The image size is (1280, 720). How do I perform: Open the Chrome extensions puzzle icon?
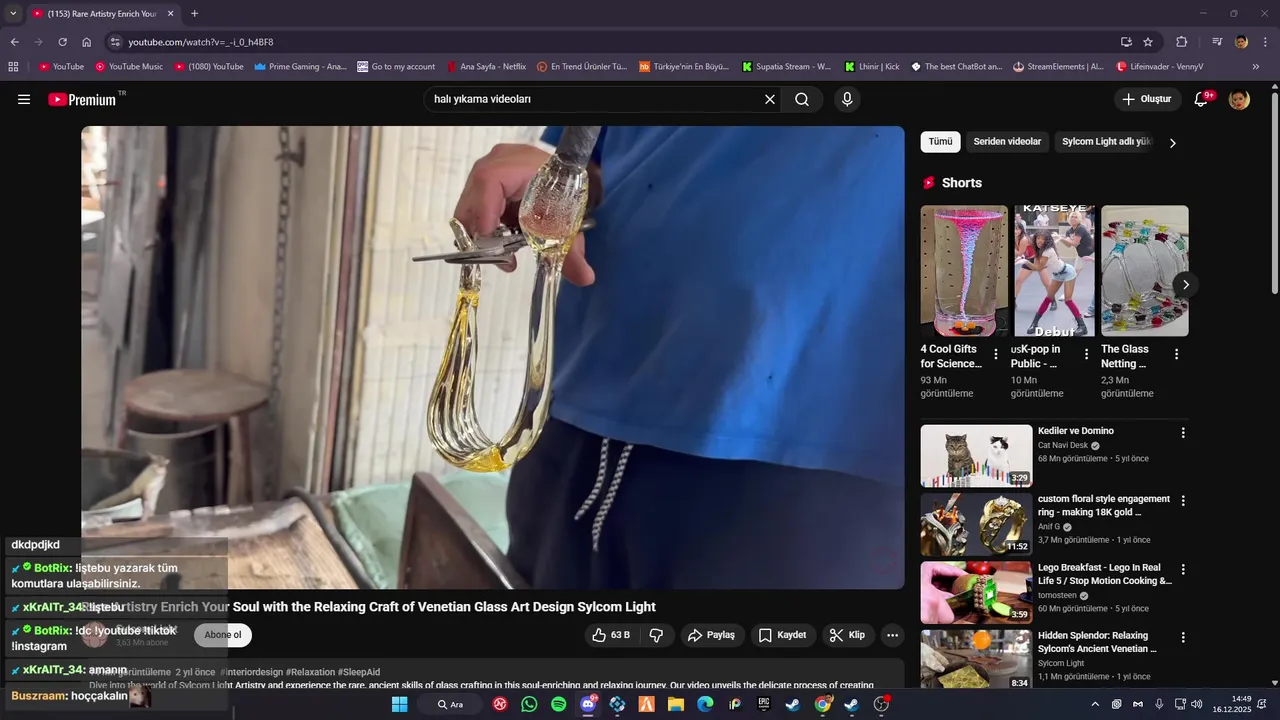click(x=1181, y=42)
